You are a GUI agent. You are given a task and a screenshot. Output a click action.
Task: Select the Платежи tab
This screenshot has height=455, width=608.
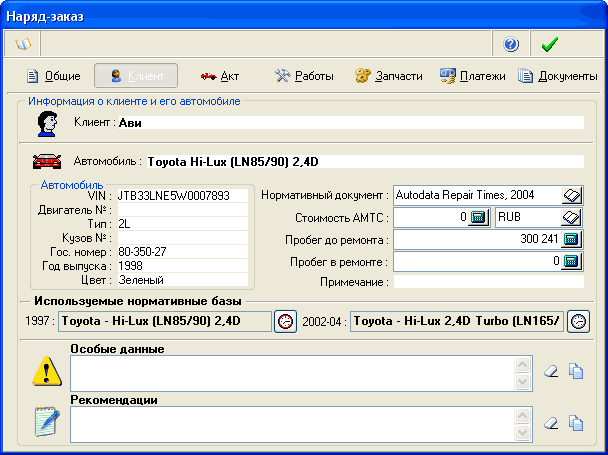(472, 76)
